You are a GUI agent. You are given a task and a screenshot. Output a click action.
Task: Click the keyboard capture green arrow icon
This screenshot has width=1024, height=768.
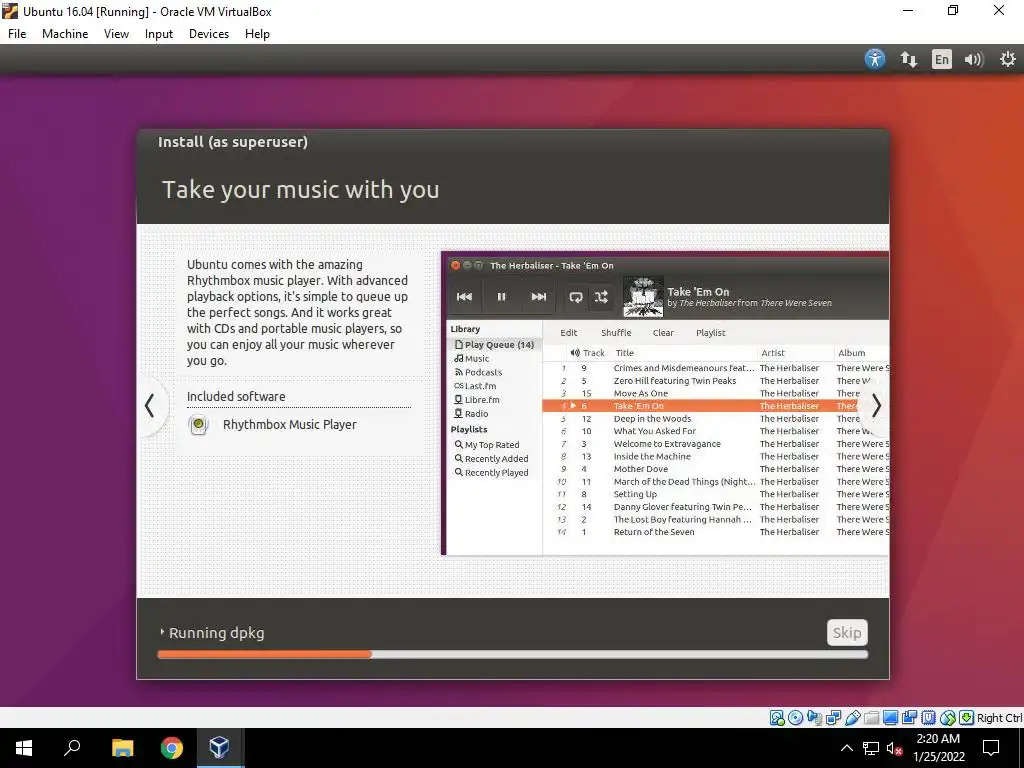click(967, 718)
